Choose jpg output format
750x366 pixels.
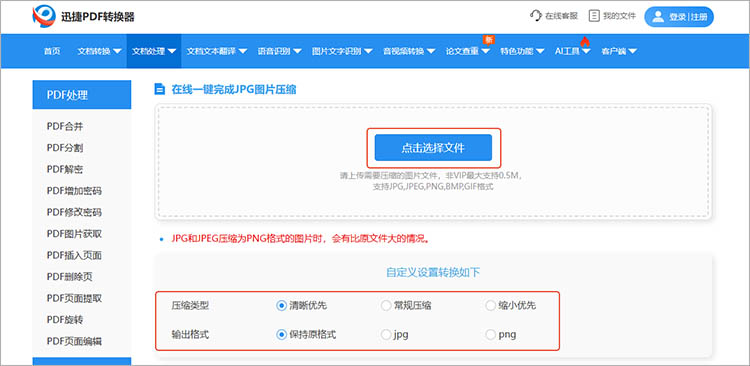click(386, 334)
